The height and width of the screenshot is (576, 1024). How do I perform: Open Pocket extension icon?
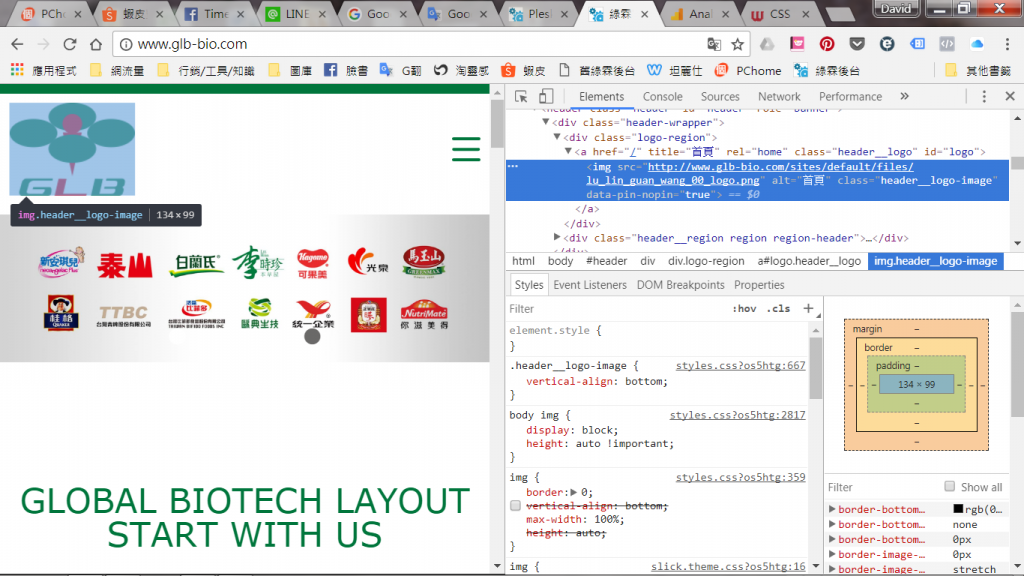[x=857, y=44]
